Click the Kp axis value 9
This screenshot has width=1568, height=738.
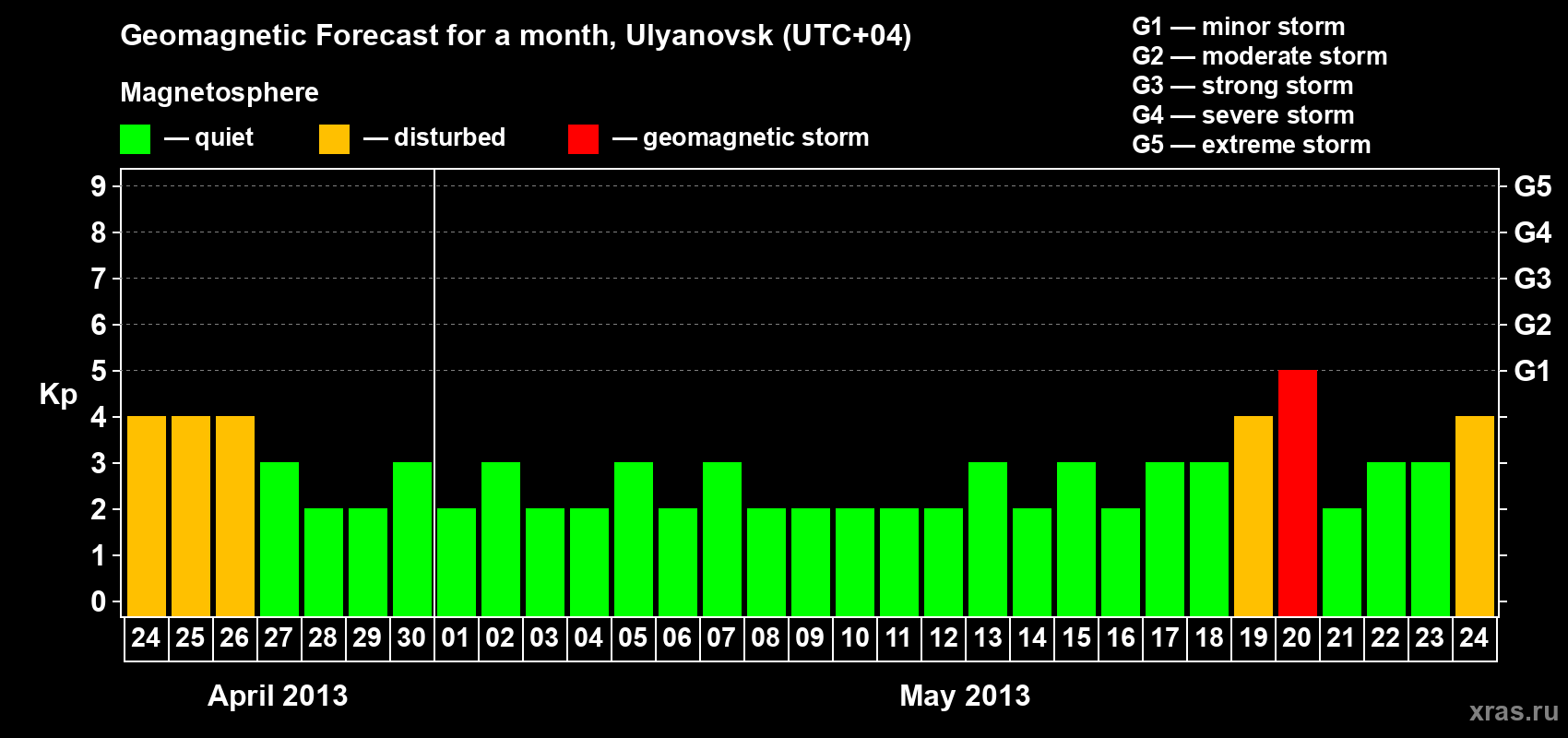99,186
